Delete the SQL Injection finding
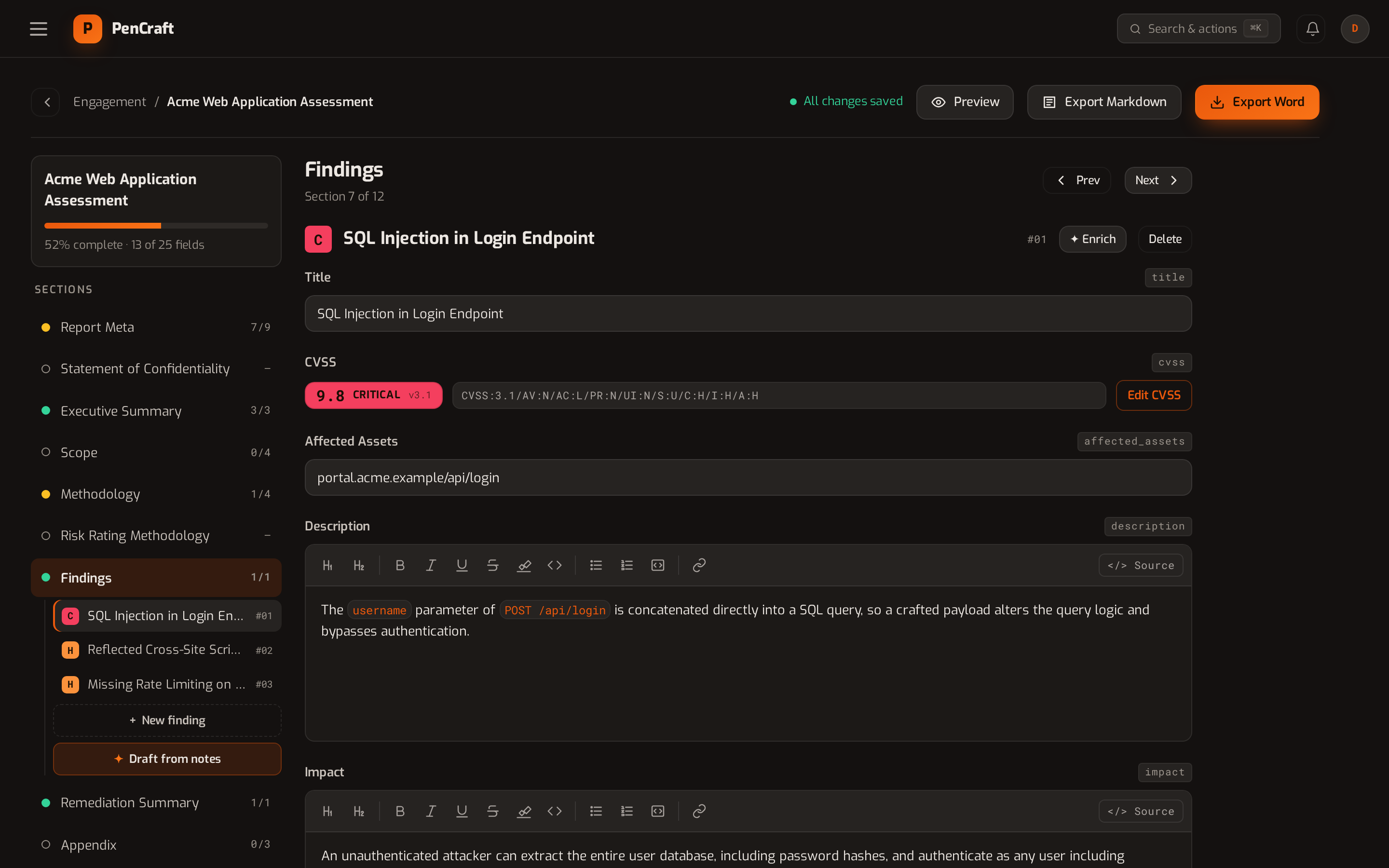The width and height of the screenshot is (1389, 868). pos(1165,239)
